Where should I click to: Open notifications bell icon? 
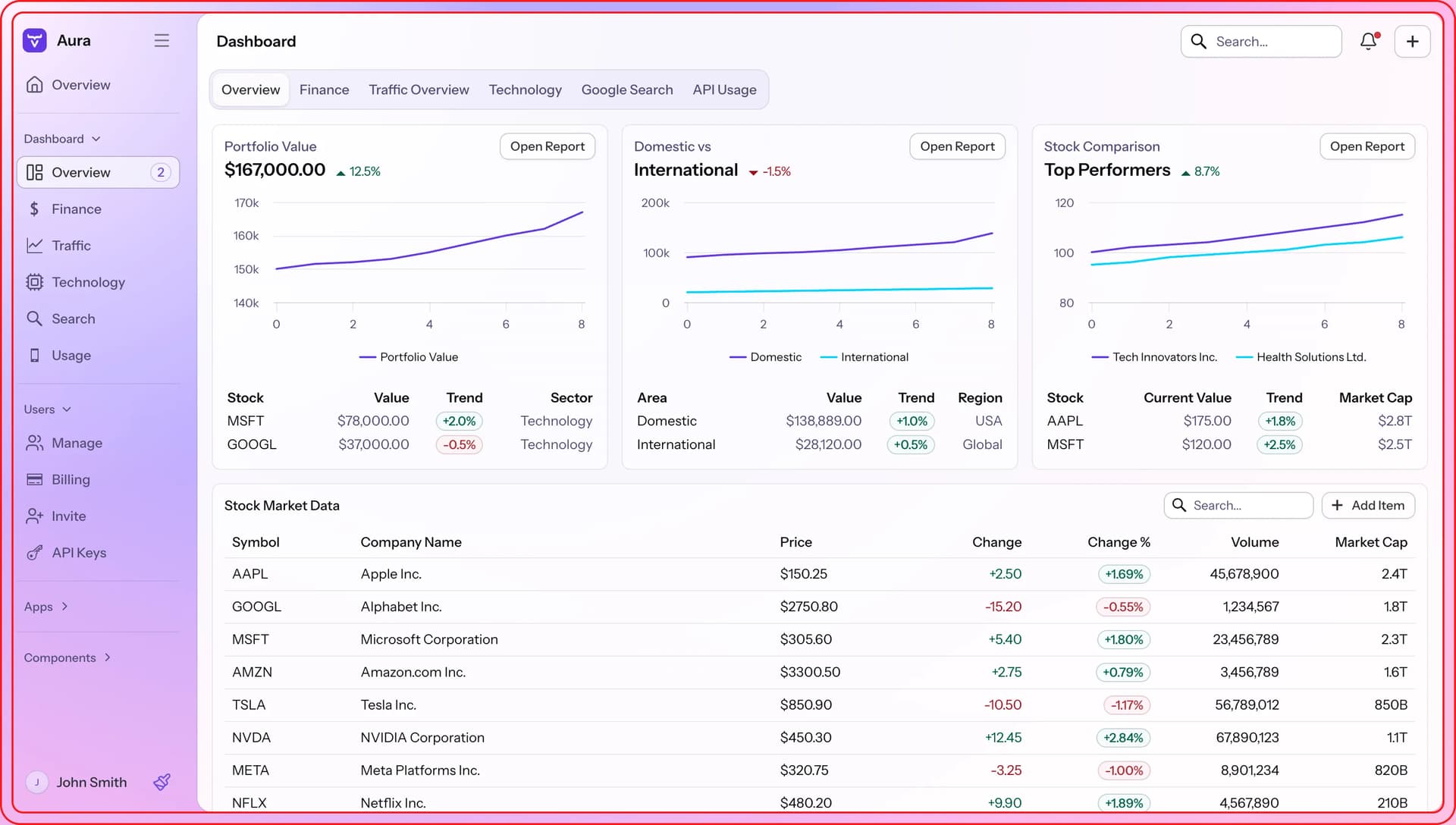[1368, 42]
